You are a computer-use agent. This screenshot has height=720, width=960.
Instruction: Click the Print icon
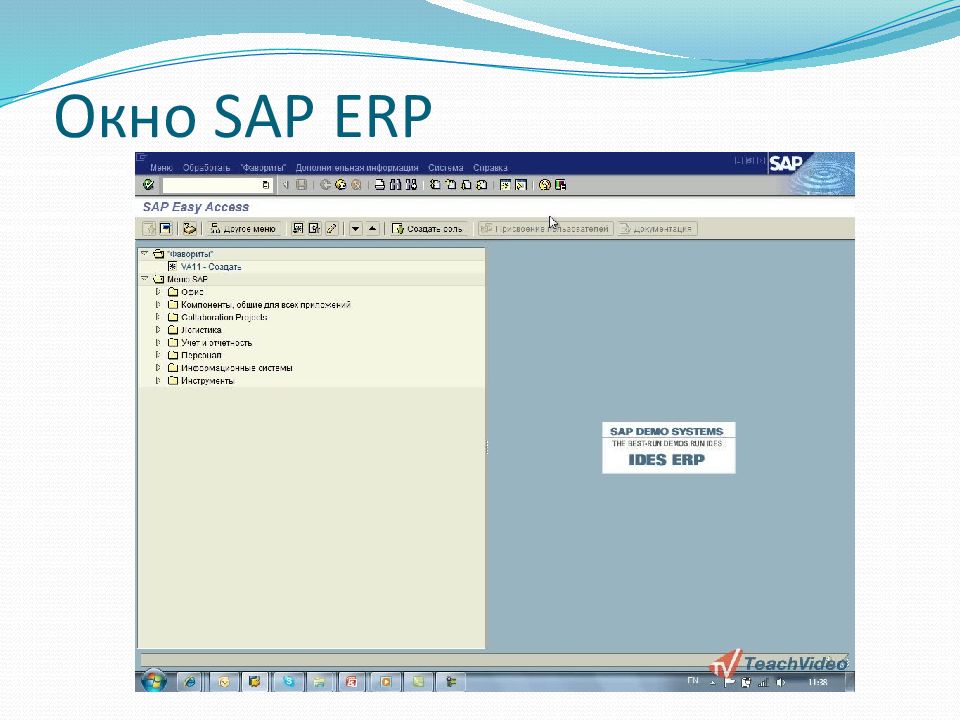click(380, 184)
